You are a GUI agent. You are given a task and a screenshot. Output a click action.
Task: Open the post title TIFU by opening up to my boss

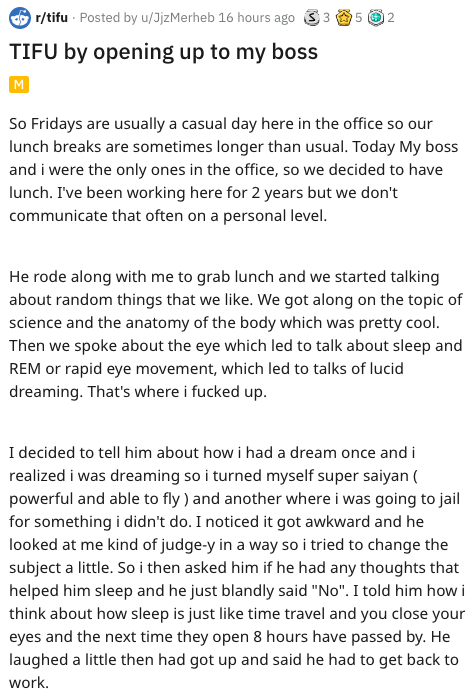tap(164, 52)
